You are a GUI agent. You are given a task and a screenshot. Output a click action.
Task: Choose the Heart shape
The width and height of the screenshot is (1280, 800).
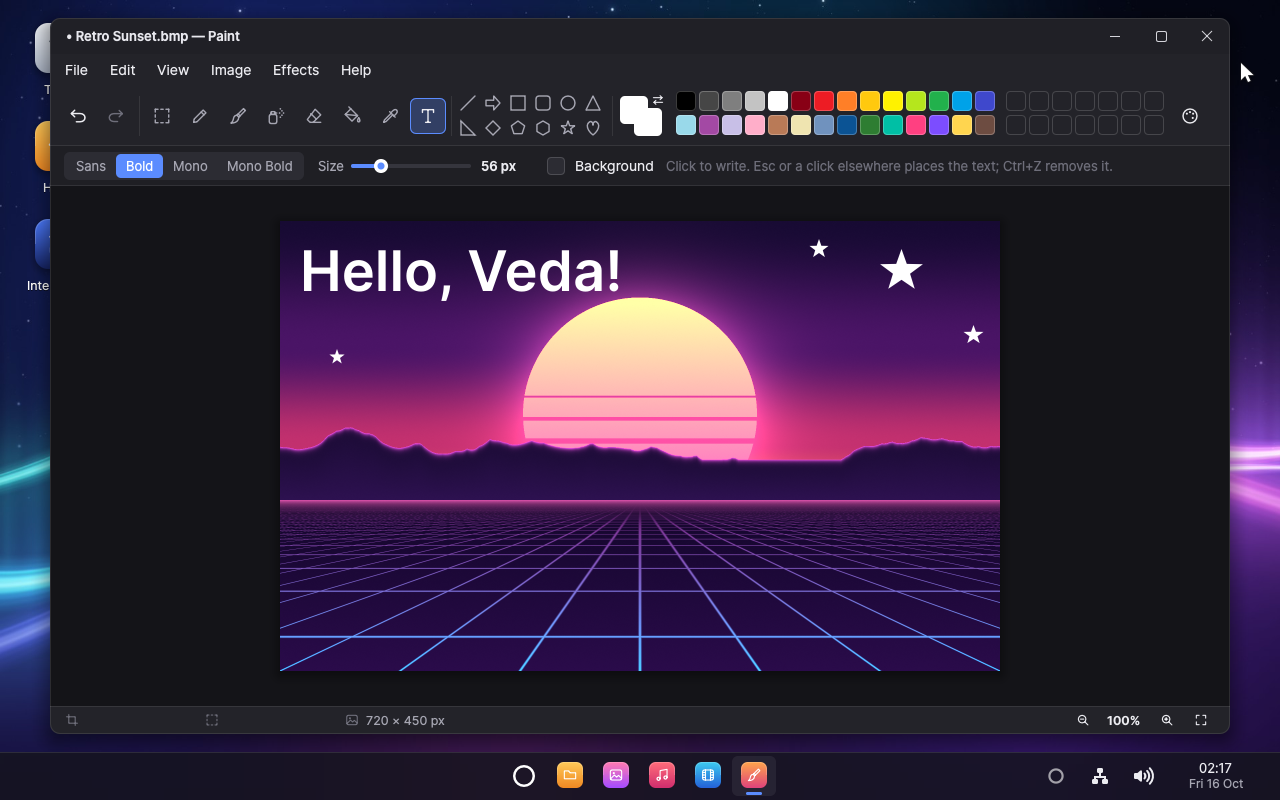coord(593,128)
